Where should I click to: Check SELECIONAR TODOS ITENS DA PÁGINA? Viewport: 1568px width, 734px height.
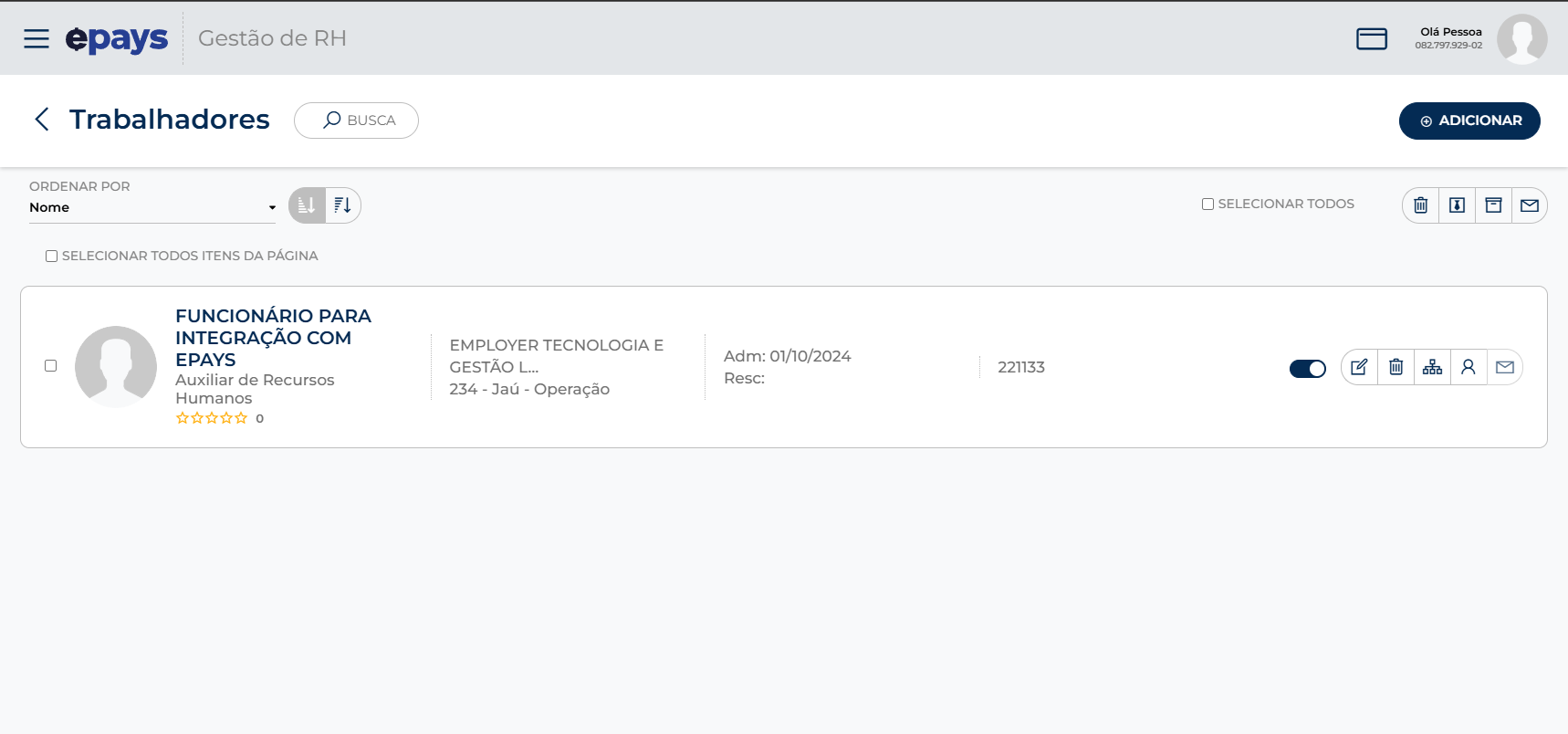tap(51, 257)
